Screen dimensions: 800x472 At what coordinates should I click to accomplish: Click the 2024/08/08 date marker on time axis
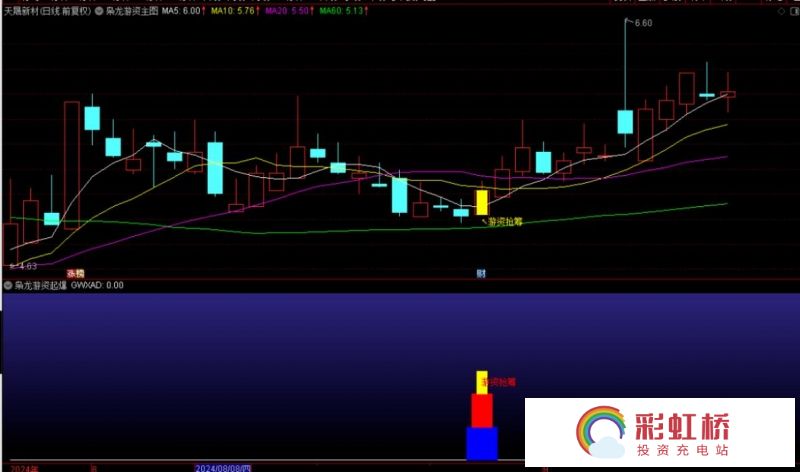coord(222,467)
